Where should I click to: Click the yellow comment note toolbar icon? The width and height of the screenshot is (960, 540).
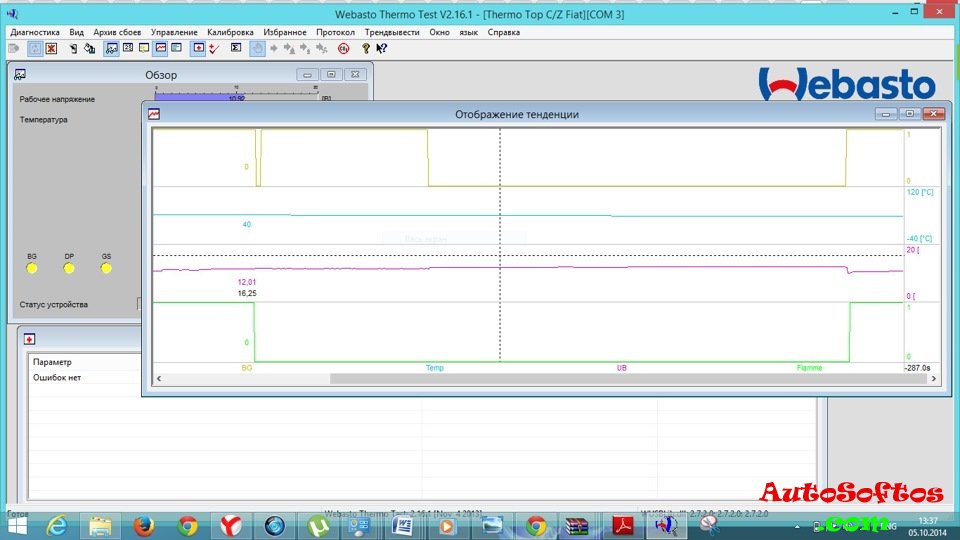click(144, 48)
